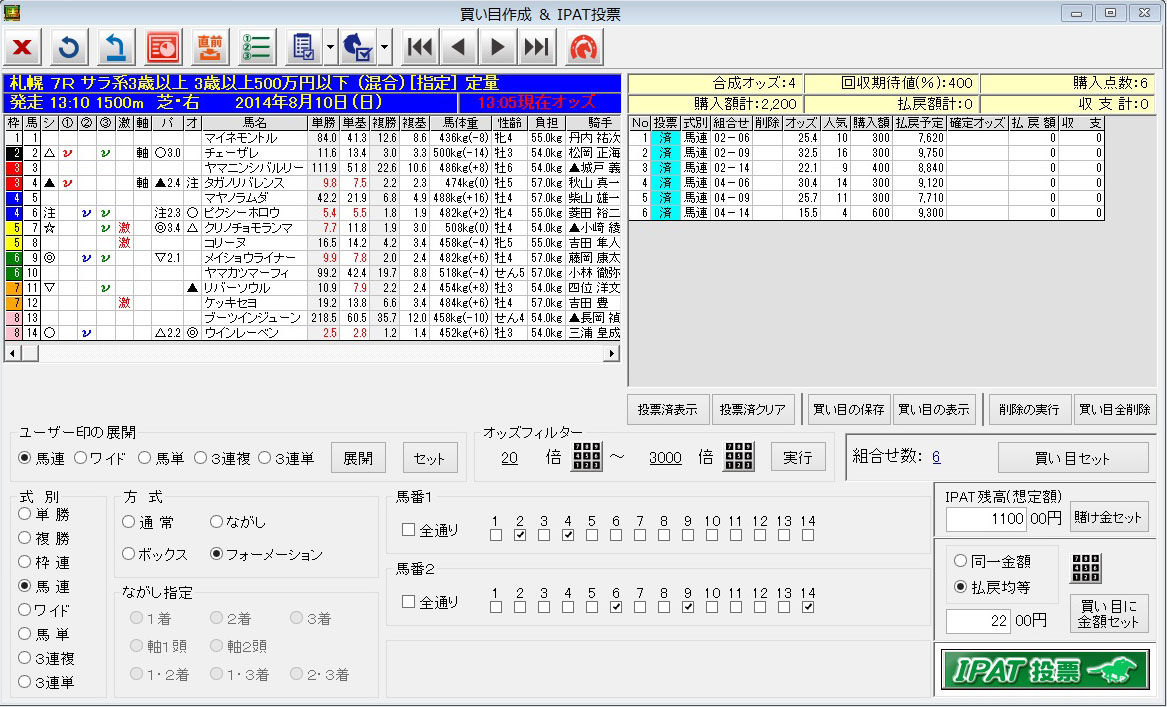Image resolution: width=1167 pixels, height=707 pixels.
Task: Click the 展開 button
Action: coord(358,458)
